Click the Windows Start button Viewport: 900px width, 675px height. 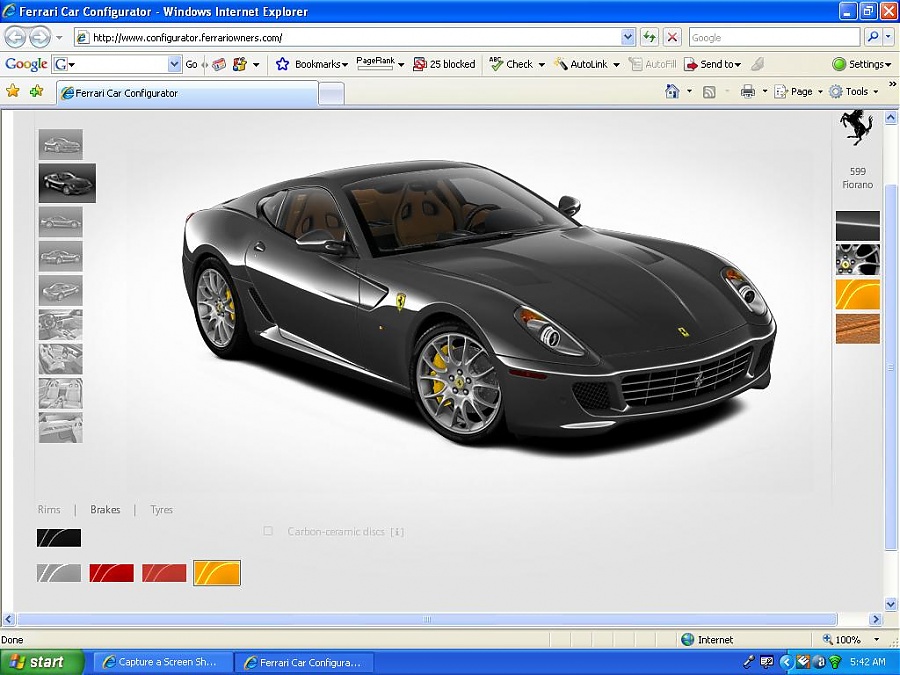coord(40,662)
